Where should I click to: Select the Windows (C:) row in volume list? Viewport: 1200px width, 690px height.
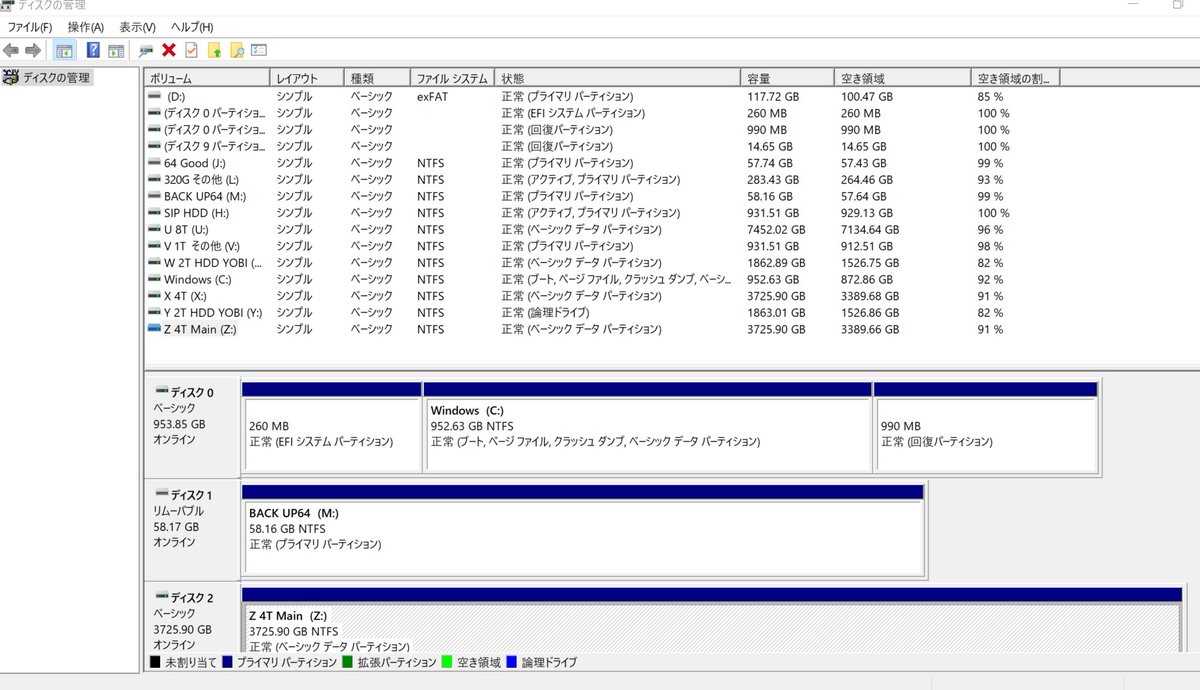(x=197, y=280)
